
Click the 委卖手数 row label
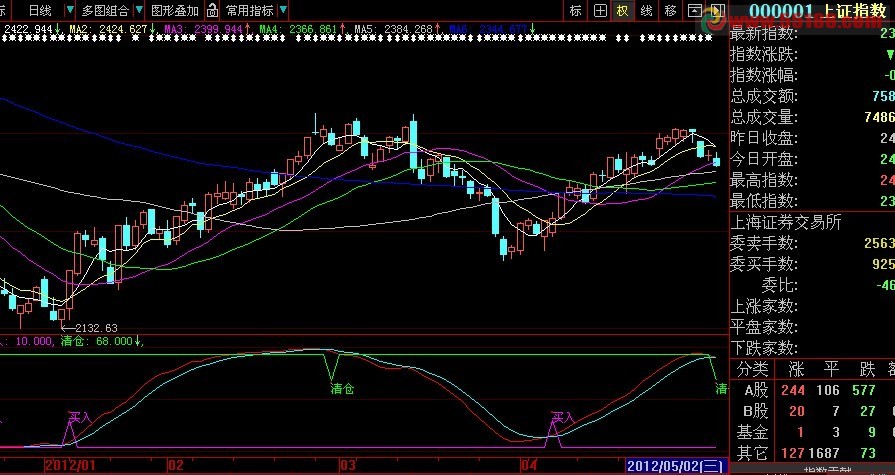pos(764,243)
